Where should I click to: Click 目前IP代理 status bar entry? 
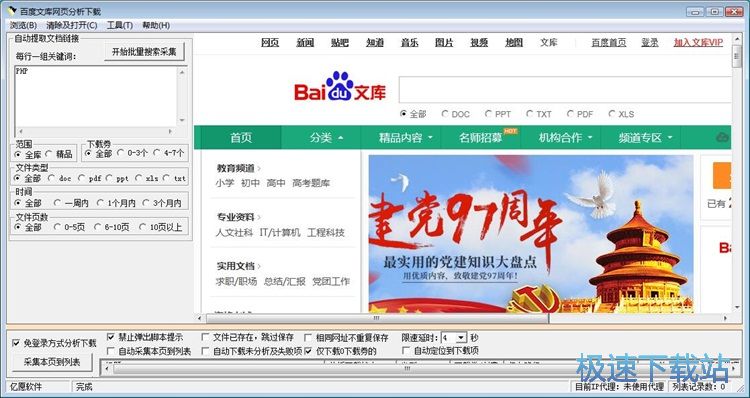click(619, 387)
